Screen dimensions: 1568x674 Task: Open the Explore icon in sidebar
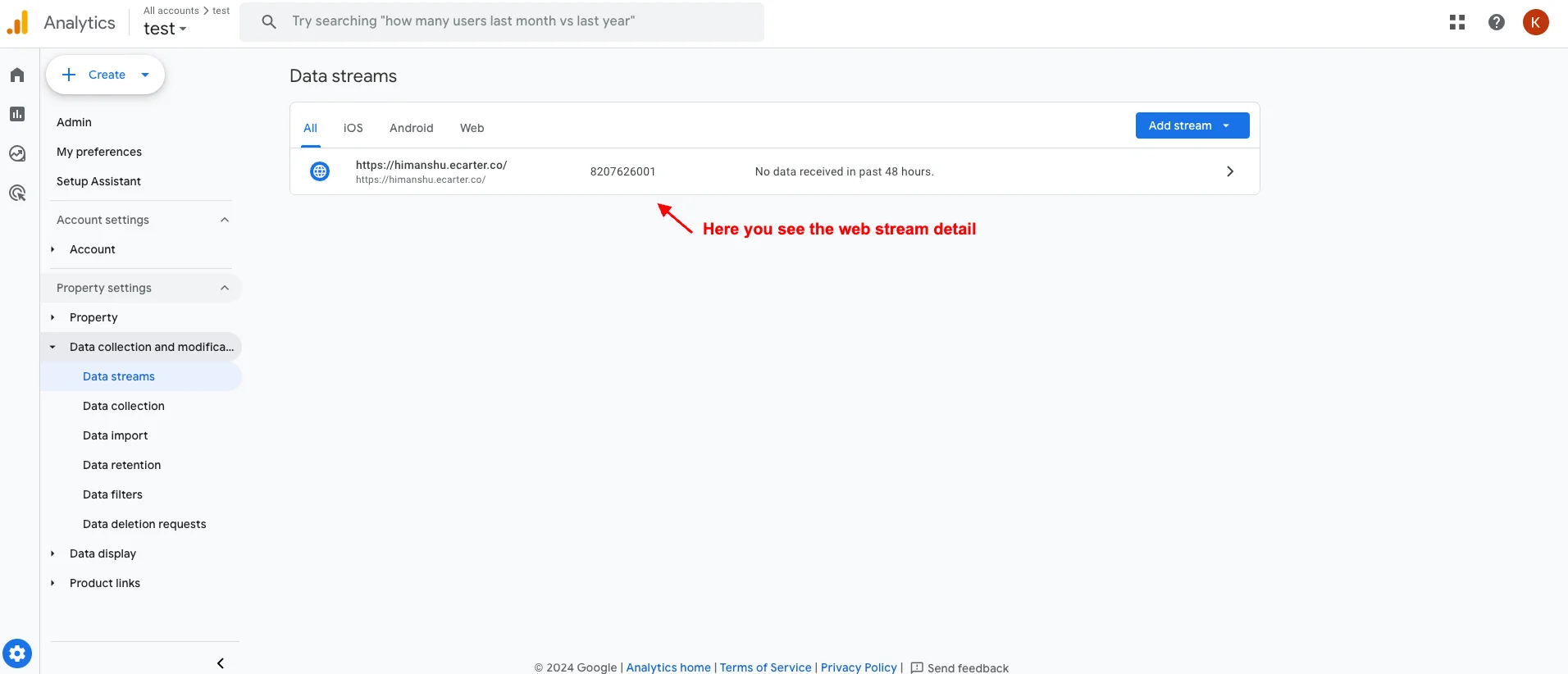17,153
